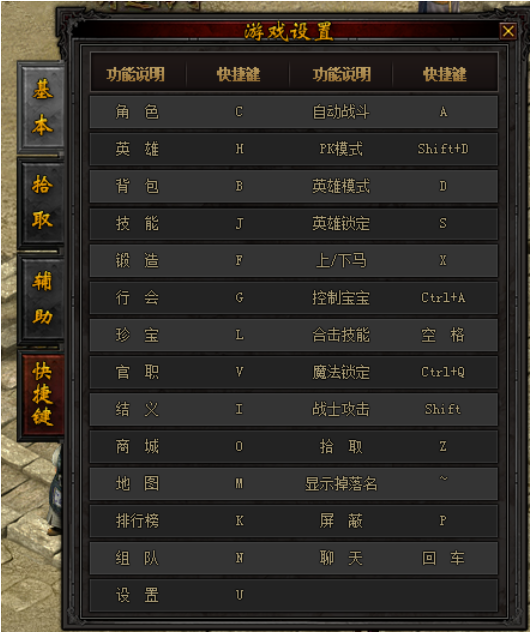Select the 上/下马 function label
Image resolution: width=531 pixels, height=632 pixels.
click(x=341, y=261)
